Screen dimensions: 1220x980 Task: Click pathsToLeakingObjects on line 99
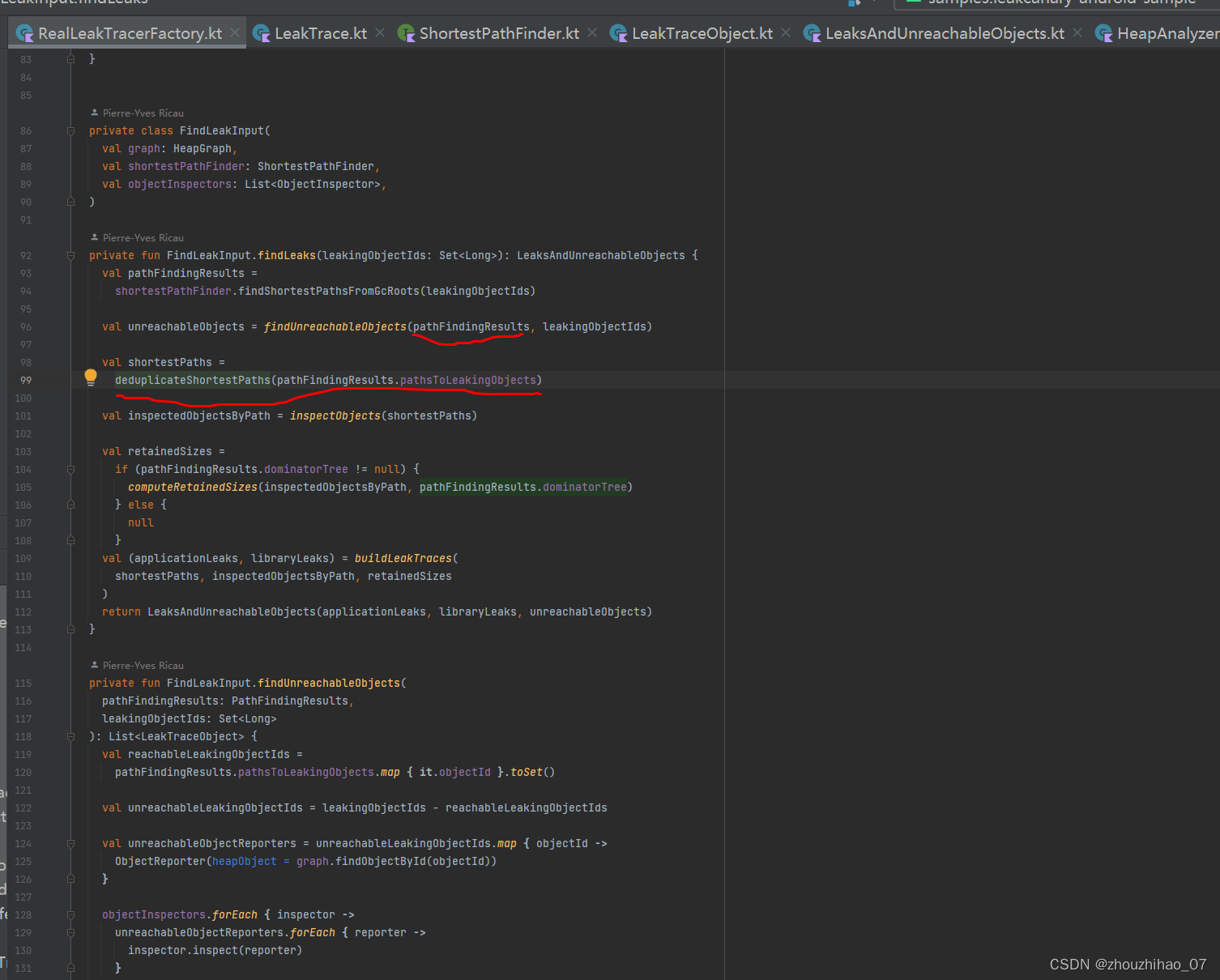coord(468,380)
